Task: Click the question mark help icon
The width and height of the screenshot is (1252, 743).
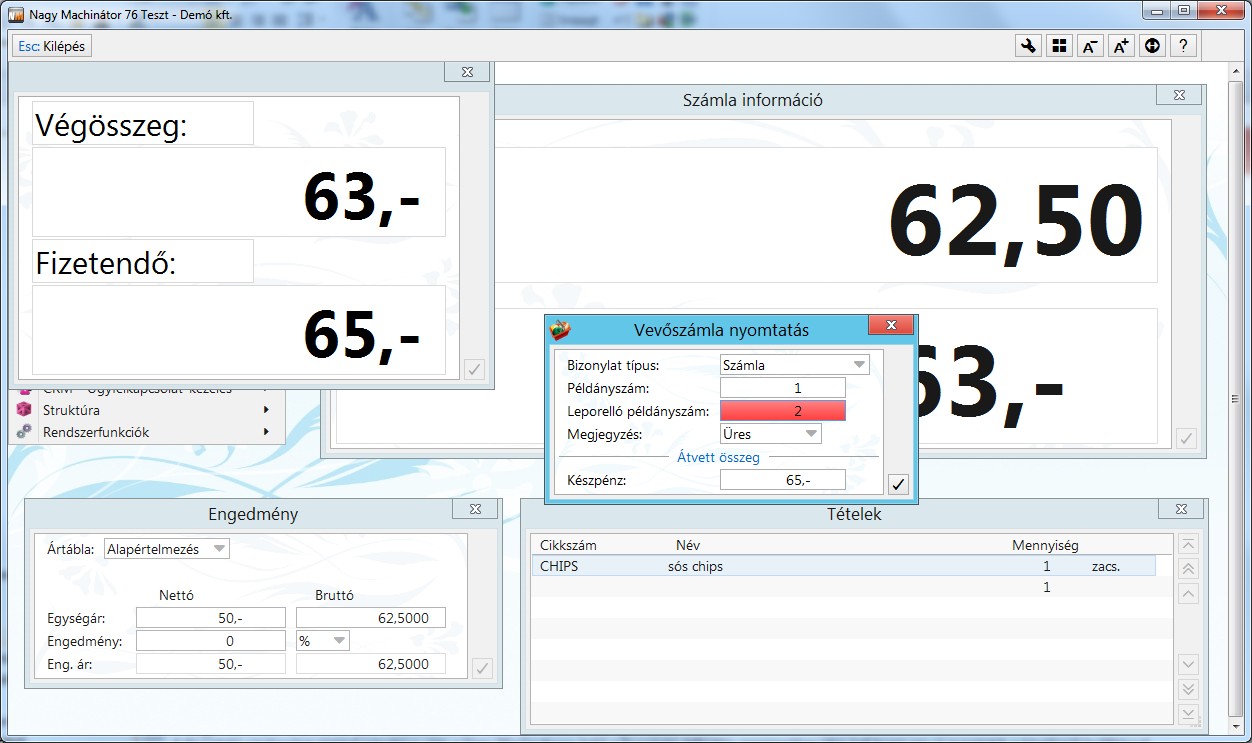Action: [x=1183, y=46]
